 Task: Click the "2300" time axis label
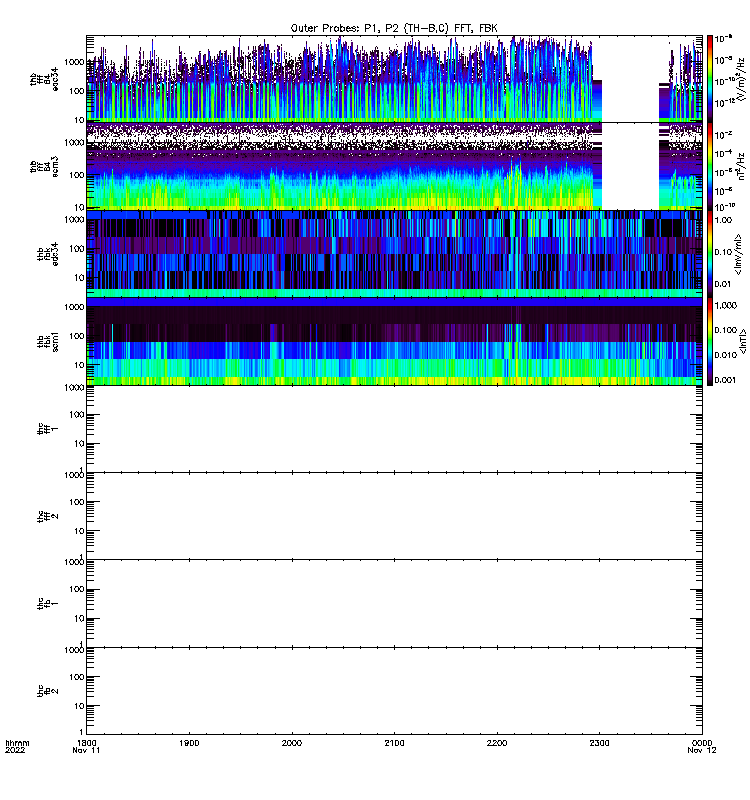click(599, 743)
